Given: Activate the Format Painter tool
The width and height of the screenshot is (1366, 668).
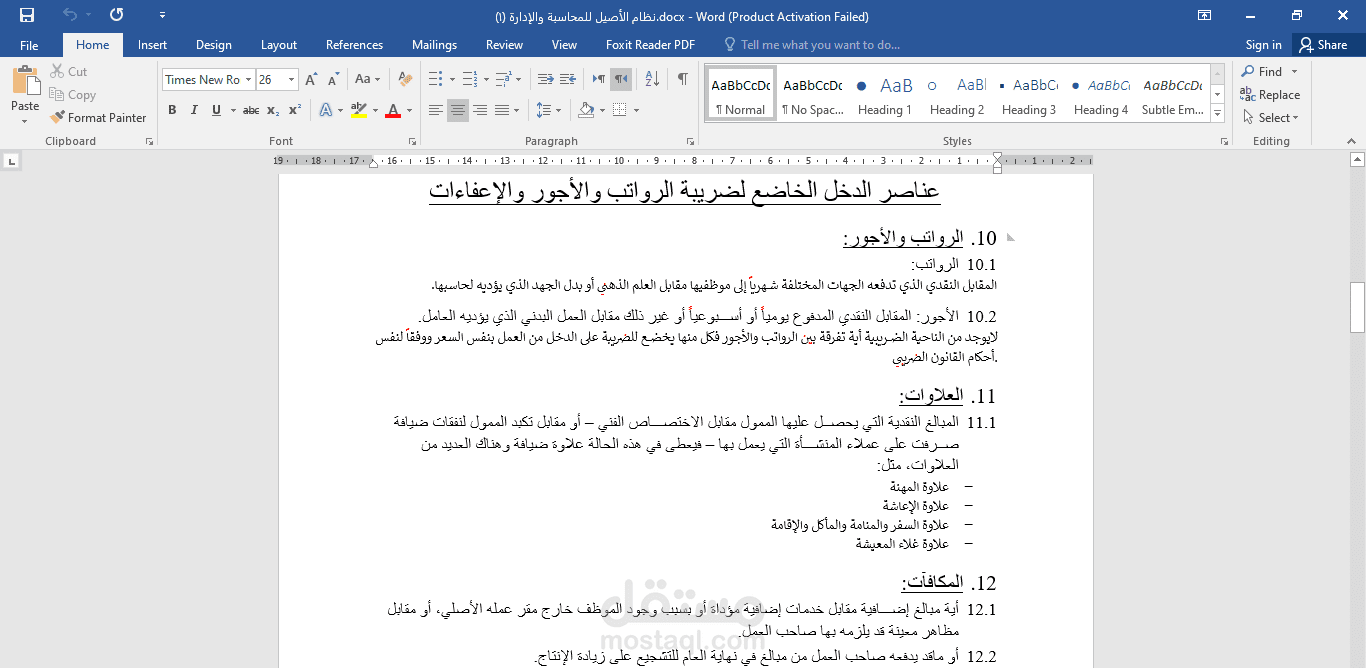Looking at the screenshot, I should click(98, 117).
